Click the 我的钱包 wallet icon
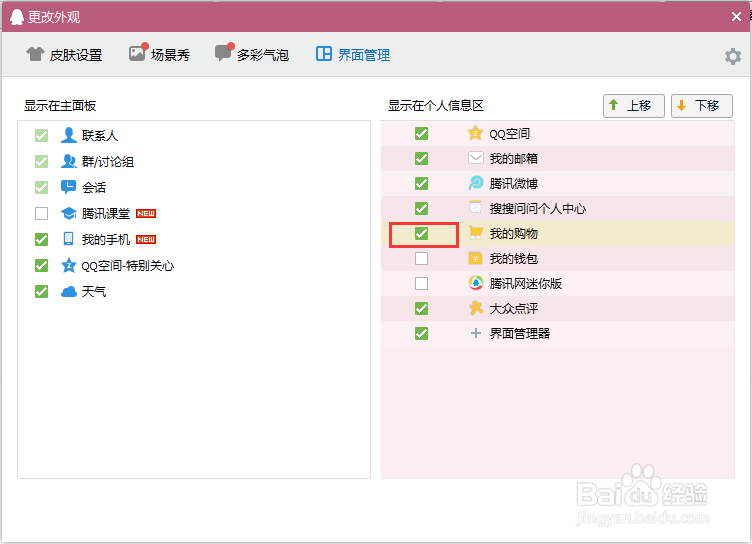The image size is (752, 544). (x=475, y=258)
